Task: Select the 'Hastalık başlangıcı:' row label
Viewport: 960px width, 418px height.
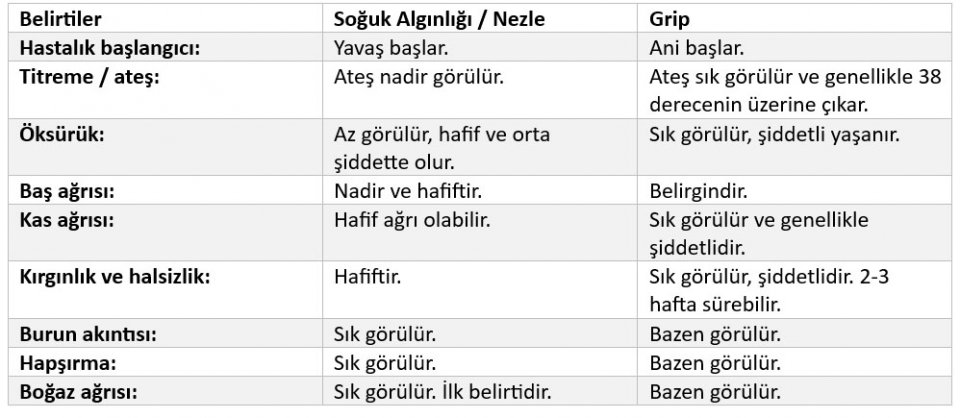Action: click(x=111, y=46)
